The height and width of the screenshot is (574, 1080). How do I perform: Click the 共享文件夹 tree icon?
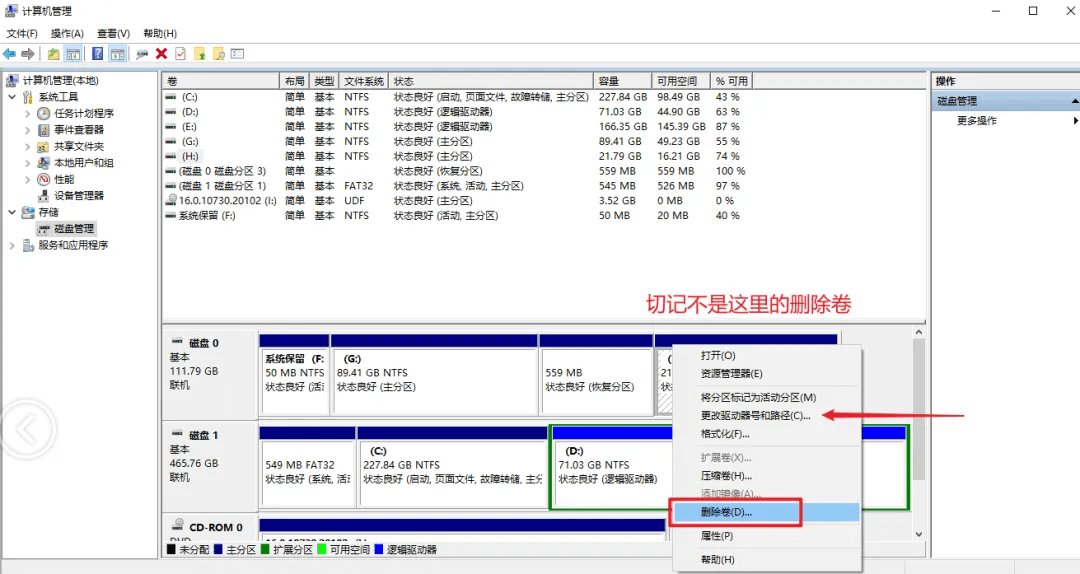click(x=44, y=146)
